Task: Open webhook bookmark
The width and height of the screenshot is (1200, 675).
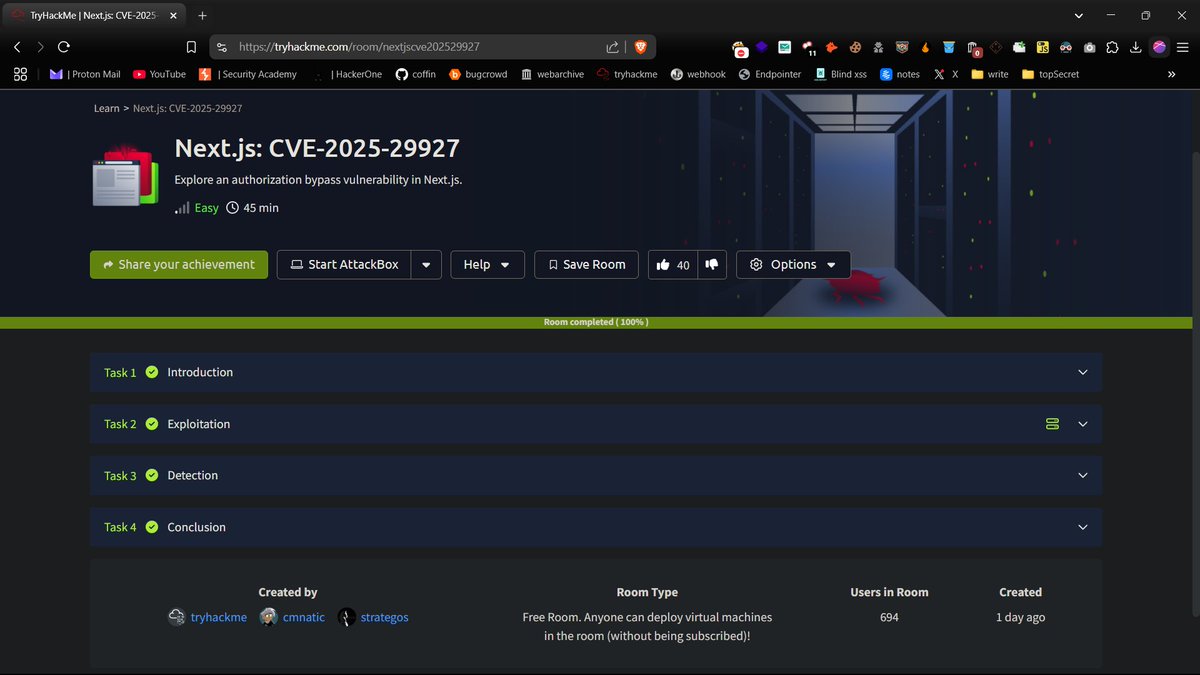Action: 698,74
